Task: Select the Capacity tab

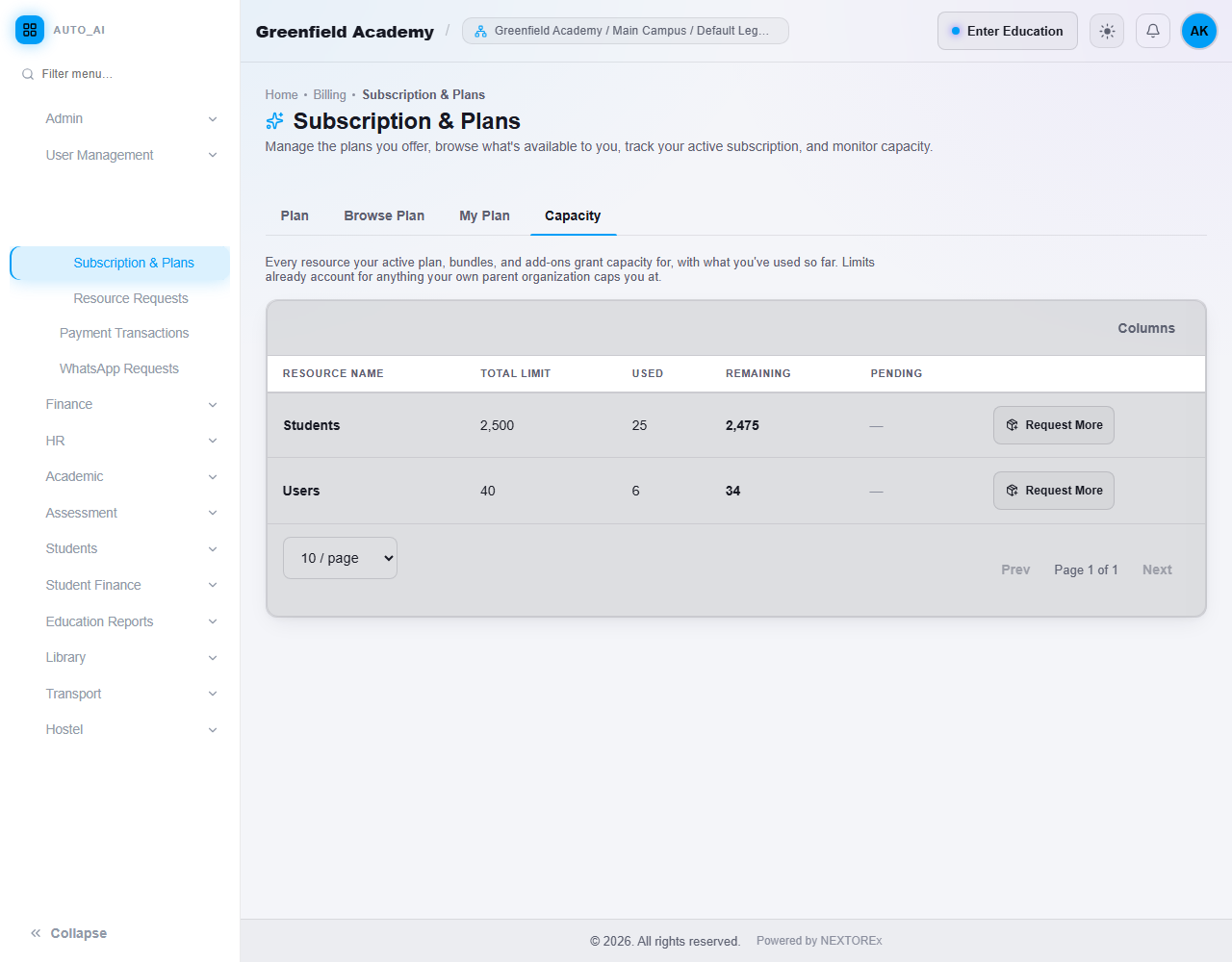Action: (x=573, y=215)
